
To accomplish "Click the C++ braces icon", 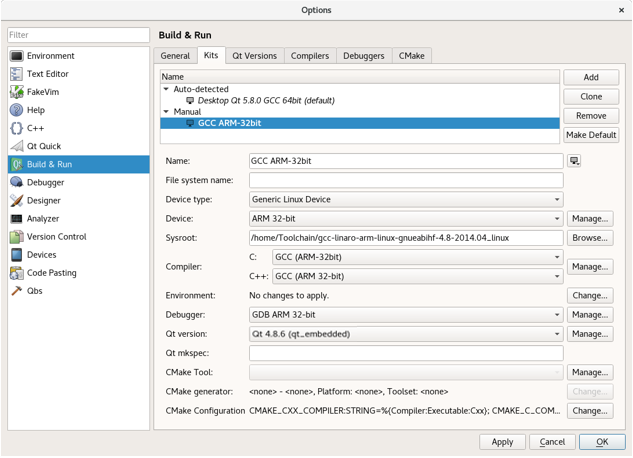I will [x=17, y=128].
